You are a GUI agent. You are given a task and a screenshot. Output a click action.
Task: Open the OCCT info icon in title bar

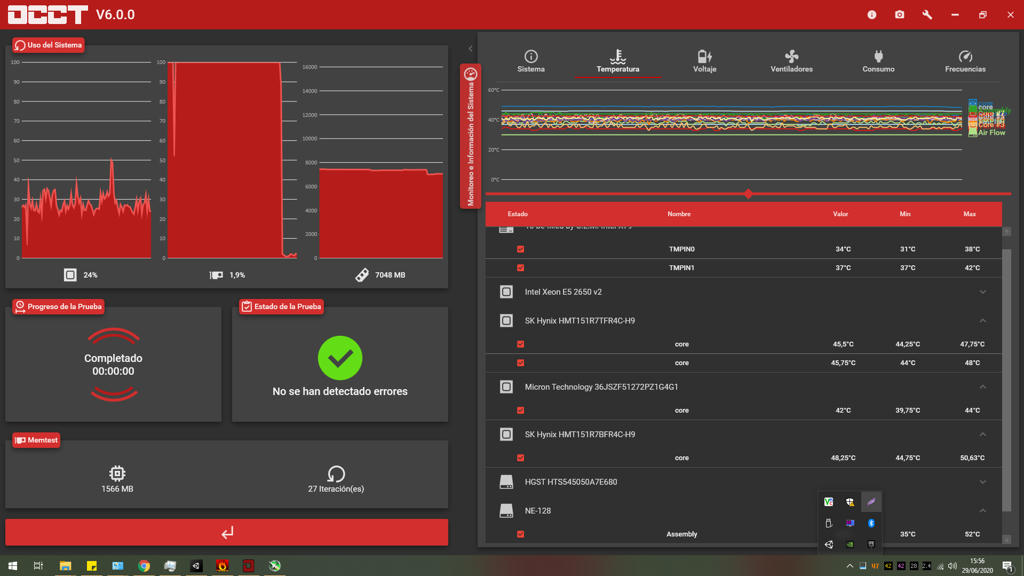tap(872, 14)
